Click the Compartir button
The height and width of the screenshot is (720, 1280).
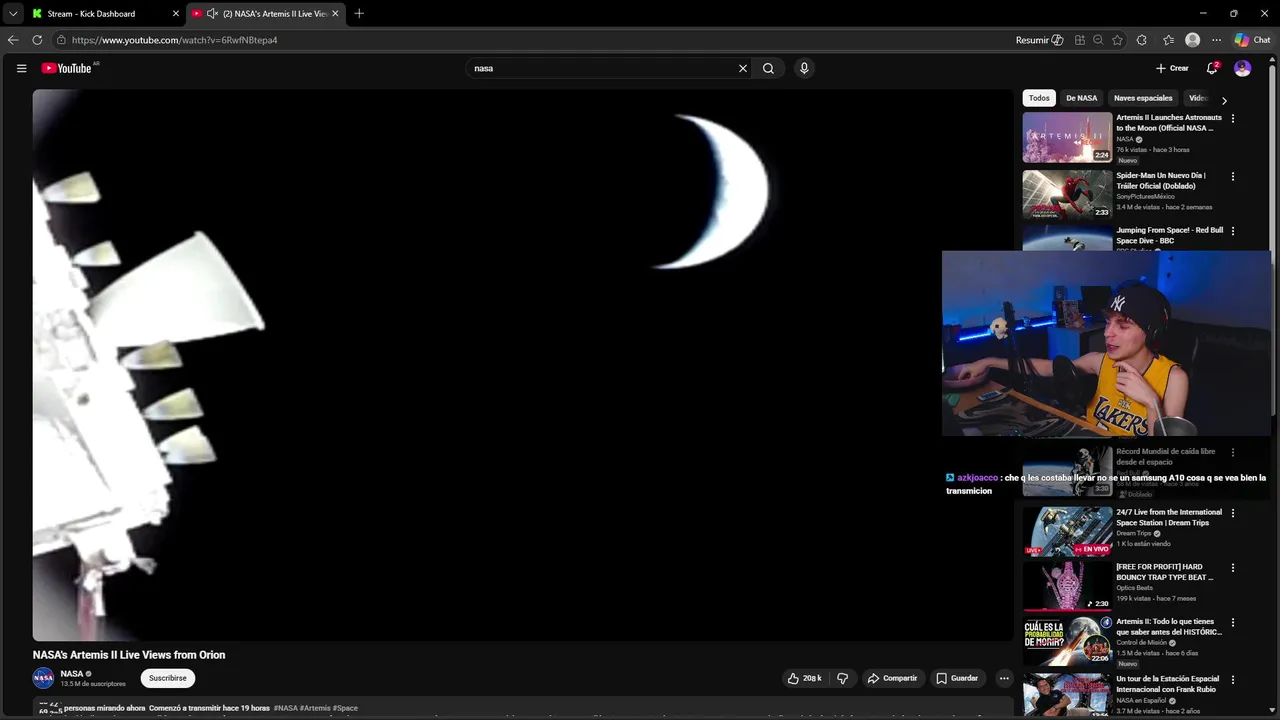892,678
